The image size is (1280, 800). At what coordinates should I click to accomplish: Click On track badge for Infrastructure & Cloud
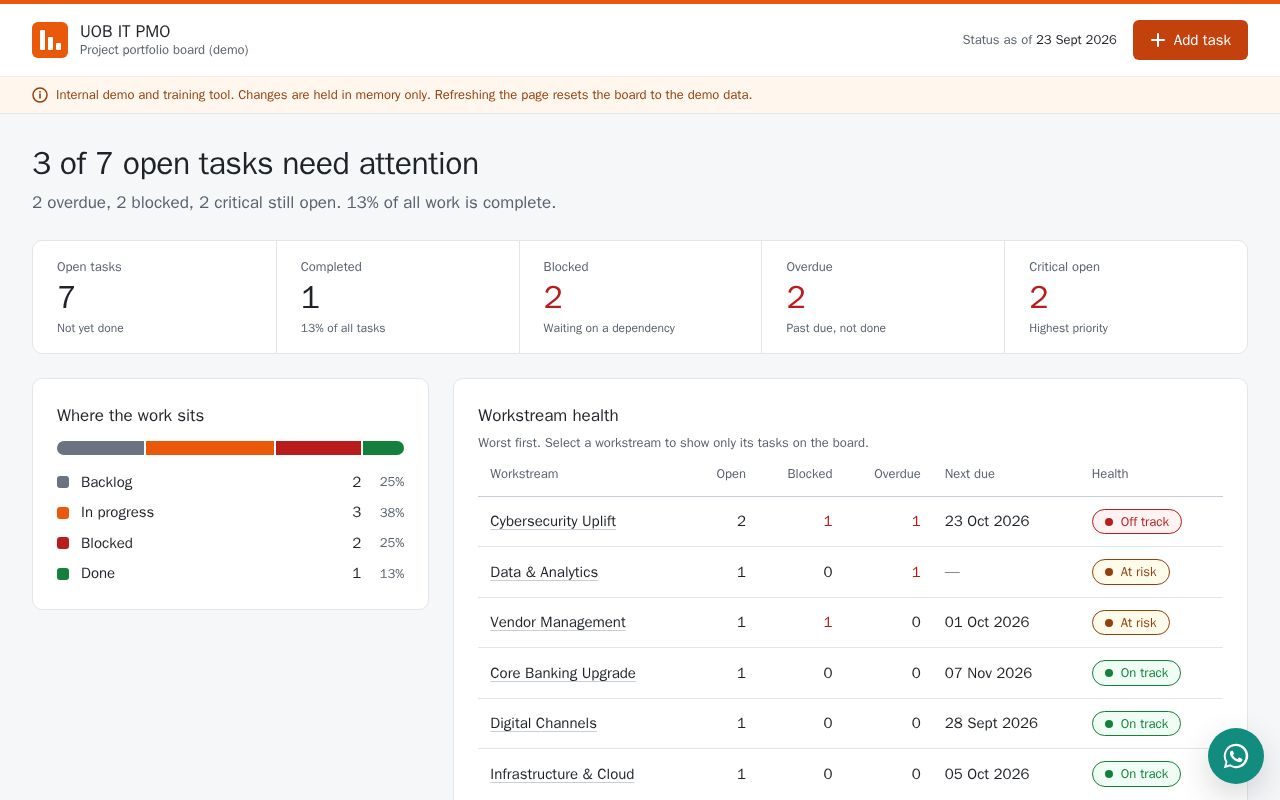coord(1136,774)
